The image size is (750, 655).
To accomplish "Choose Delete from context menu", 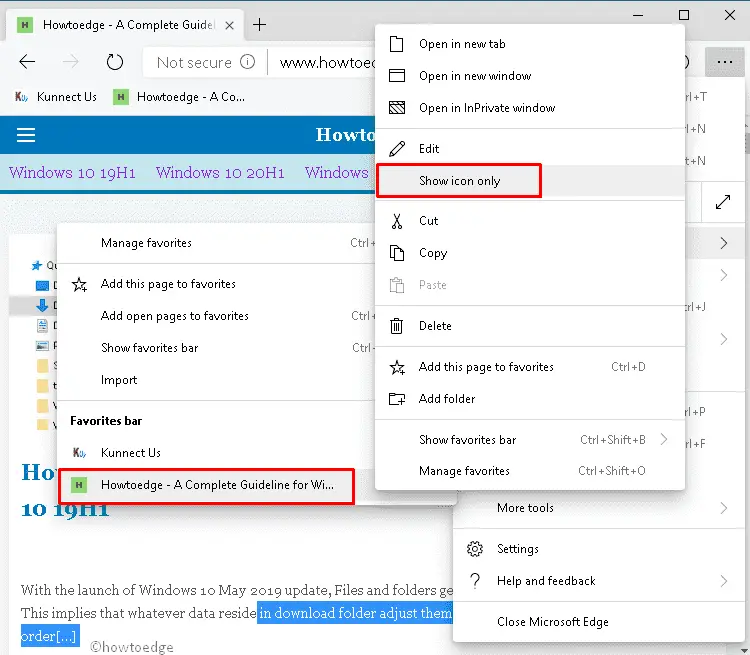I will point(529,326).
